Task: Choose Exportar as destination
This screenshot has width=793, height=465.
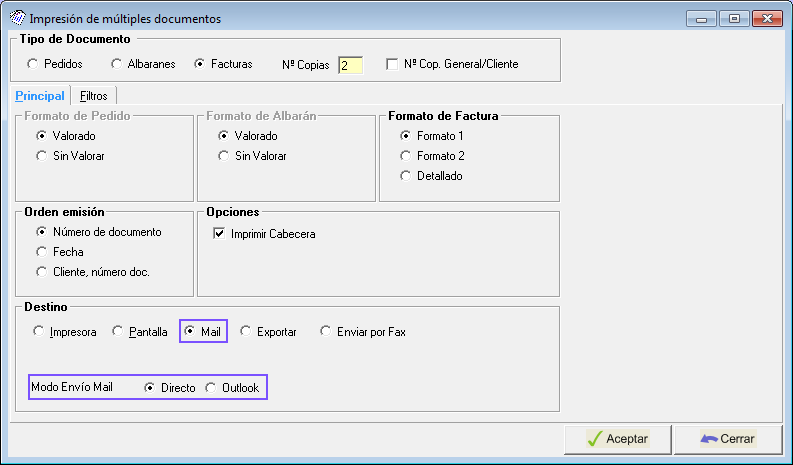Action: tap(245, 332)
